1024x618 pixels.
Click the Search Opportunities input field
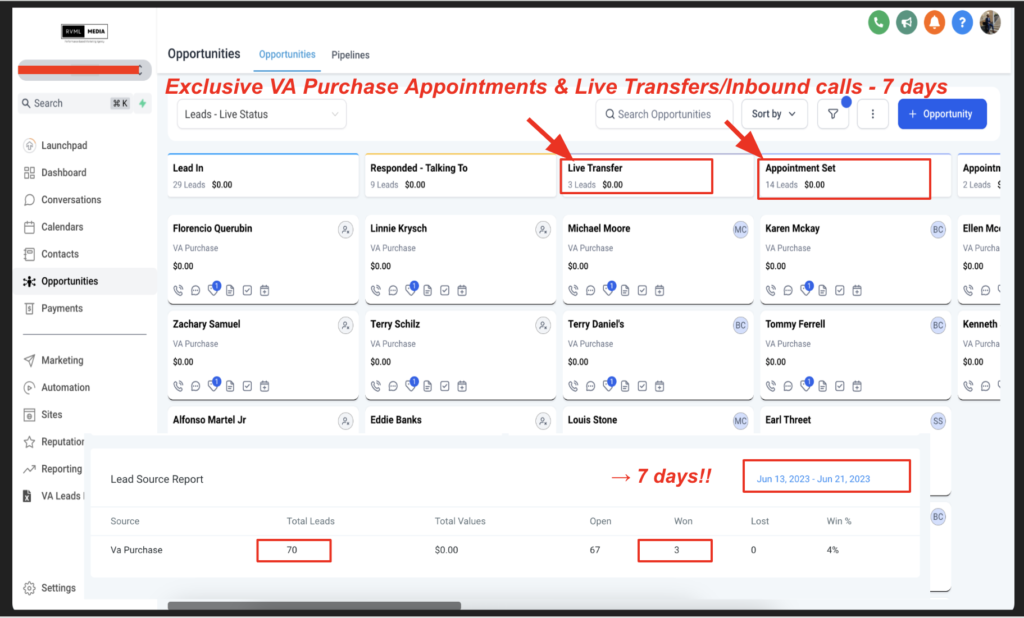click(663, 114)
